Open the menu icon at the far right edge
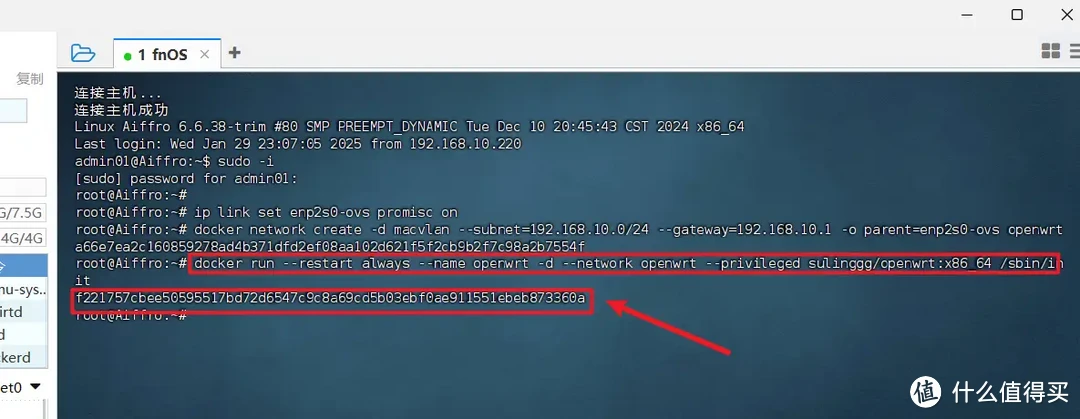Viewport: 1080px width, 419px height. pos(1074,51)
